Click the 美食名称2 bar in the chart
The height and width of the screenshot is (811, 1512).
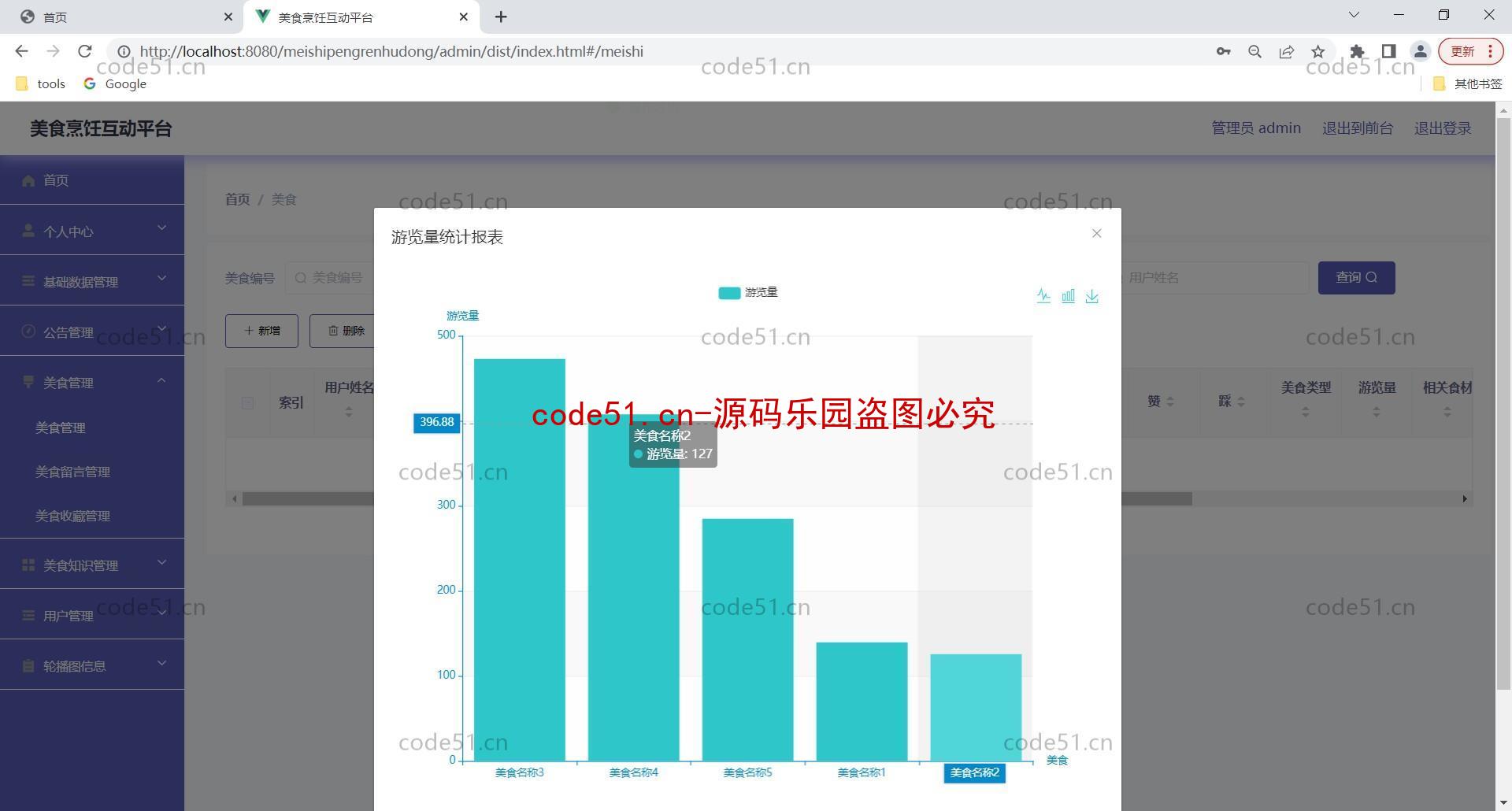click(x=976, y=707)
